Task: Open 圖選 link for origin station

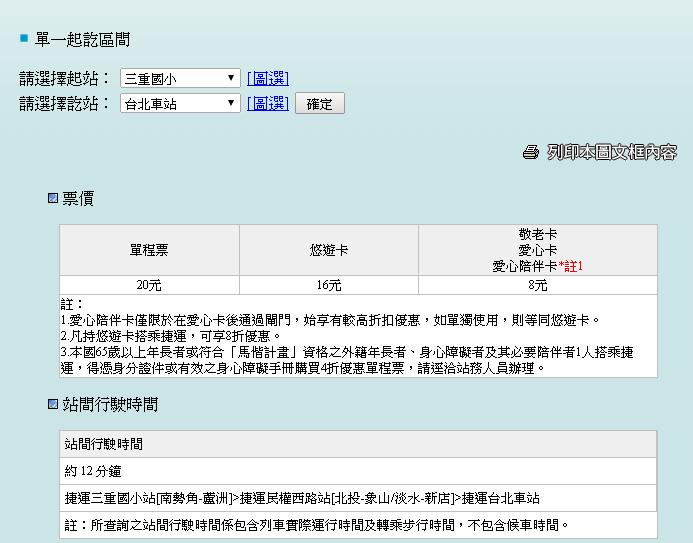Action: 268,79
